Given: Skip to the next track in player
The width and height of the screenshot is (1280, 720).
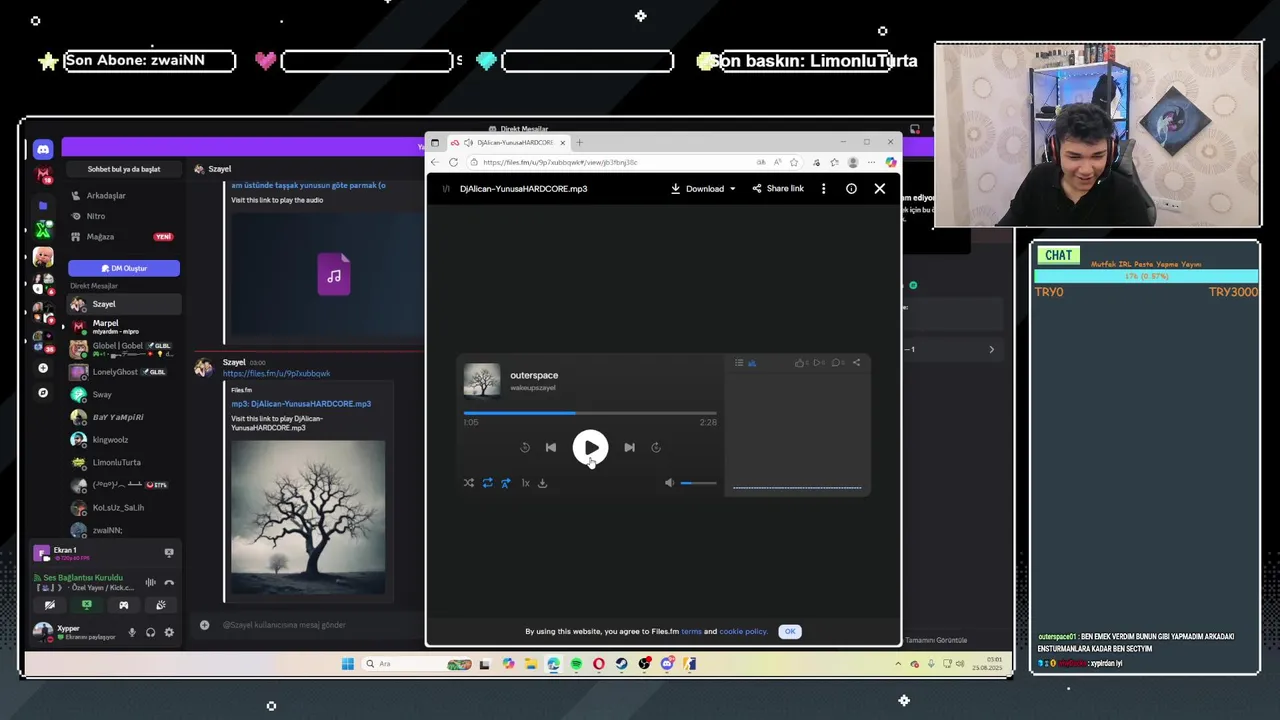Looking at the screenshot, I should (629, 447).
